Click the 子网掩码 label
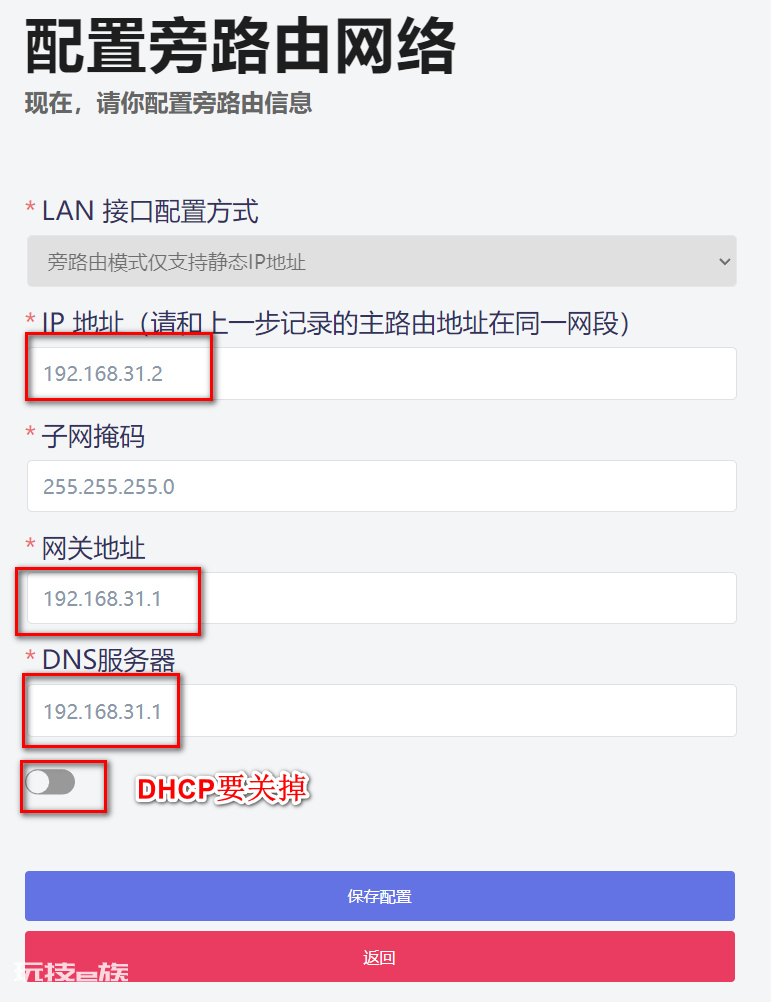 coord(93,436)
